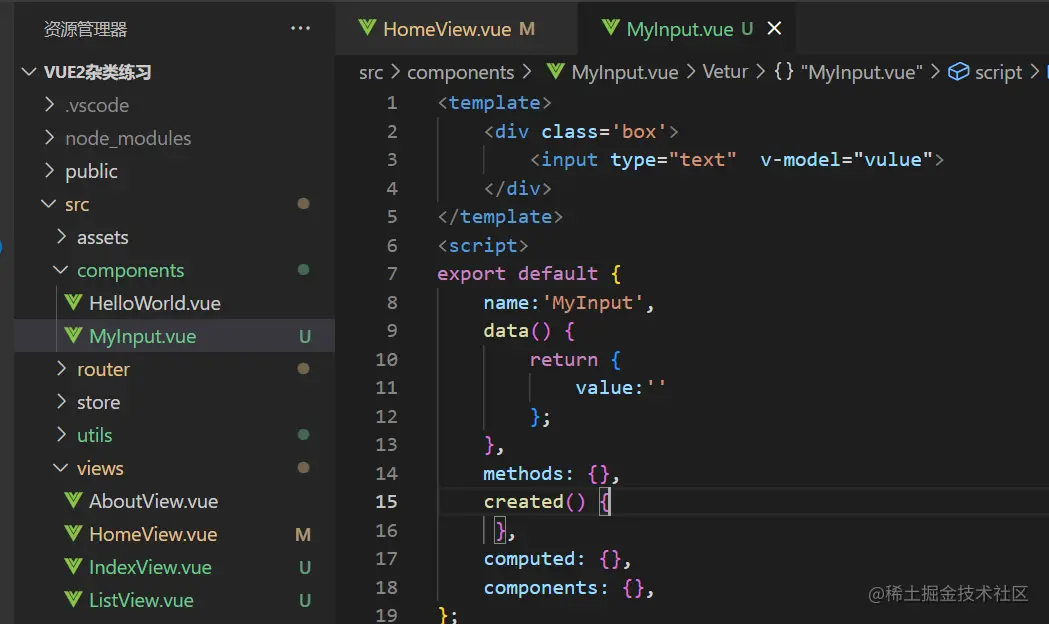Click the "MyInput.vue" braces breadcrumb symbol
This screenshot has width=1049, height=624.
[x=848, y=72]
